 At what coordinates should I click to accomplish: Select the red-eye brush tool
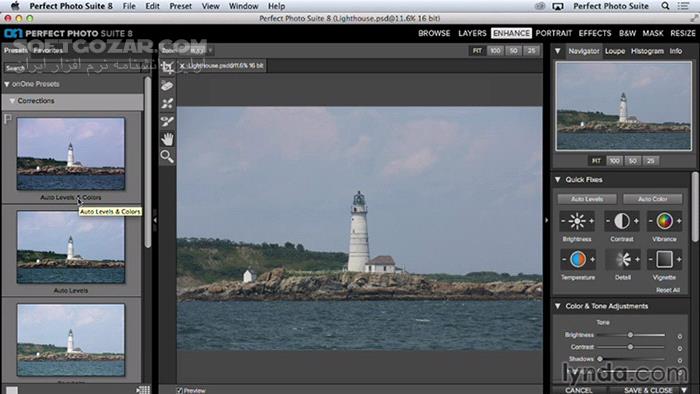tap(167, 121)
